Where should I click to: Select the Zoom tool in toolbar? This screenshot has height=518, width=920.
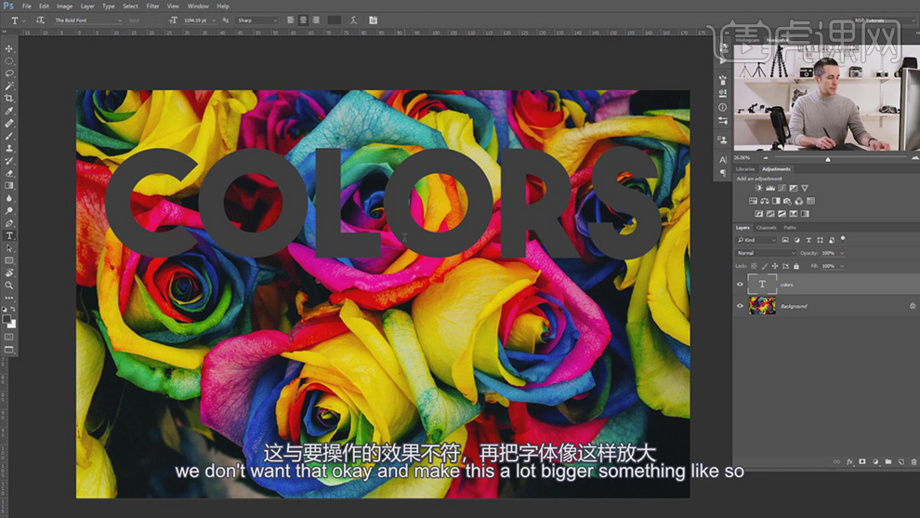(10, 285)
